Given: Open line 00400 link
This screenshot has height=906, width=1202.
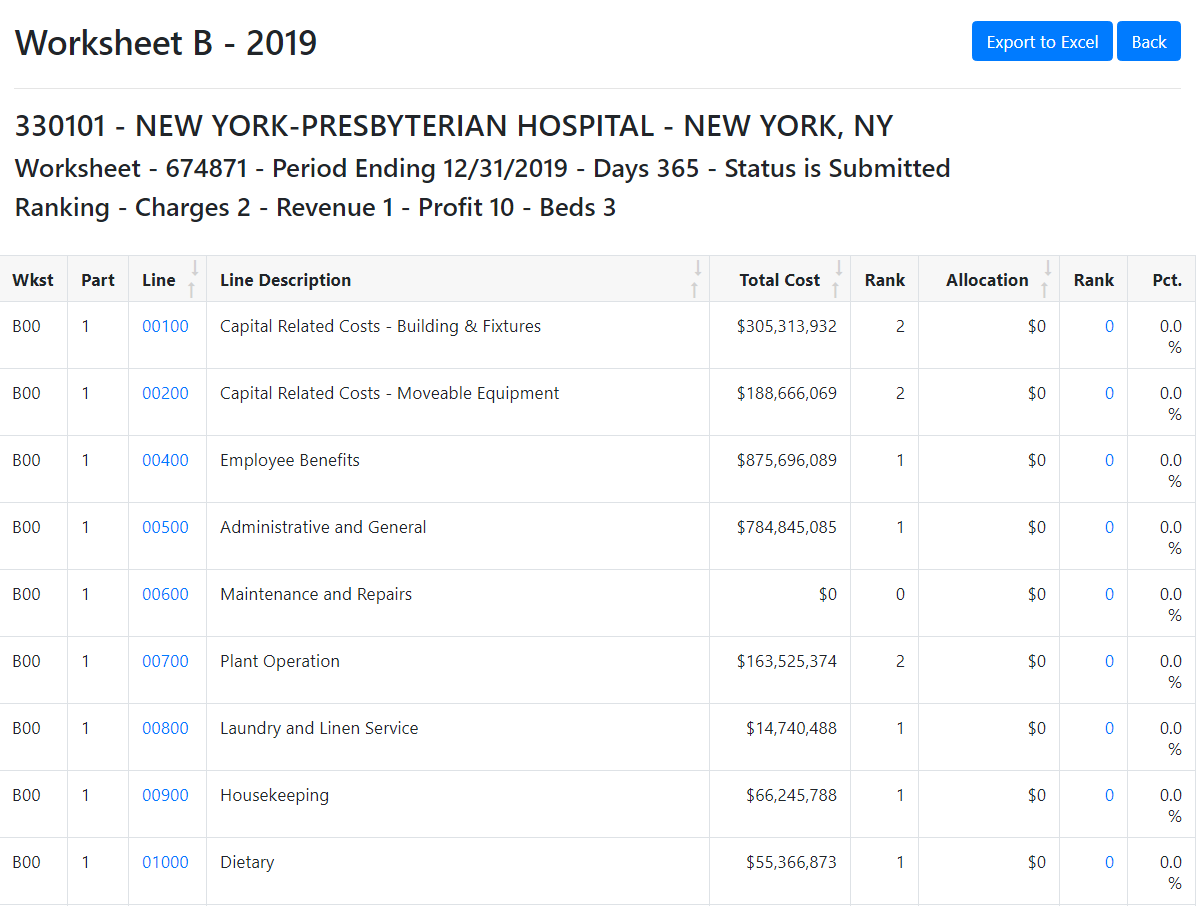Looking at the screenshot, I should click(165, 460).
